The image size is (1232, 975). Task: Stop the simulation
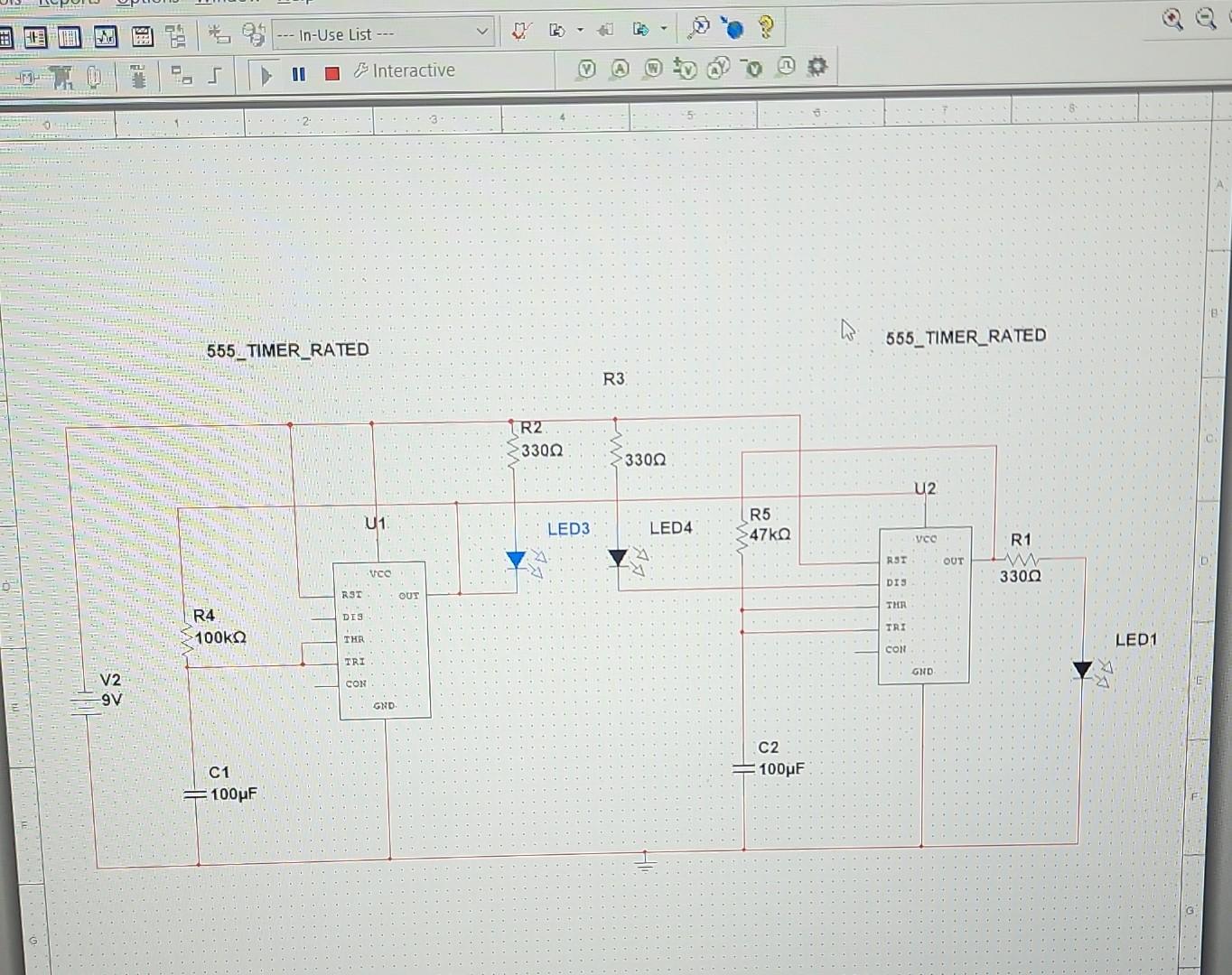[332, 74]
